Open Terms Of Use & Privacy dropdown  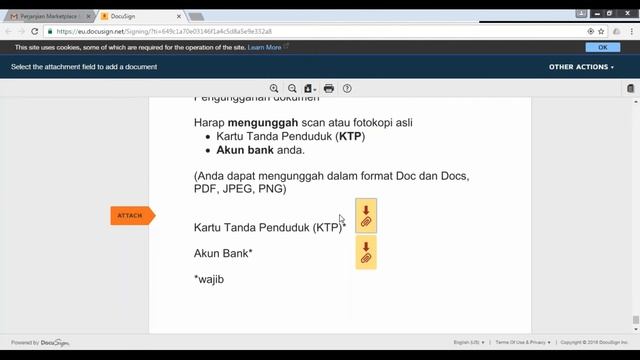coord(523,342)
